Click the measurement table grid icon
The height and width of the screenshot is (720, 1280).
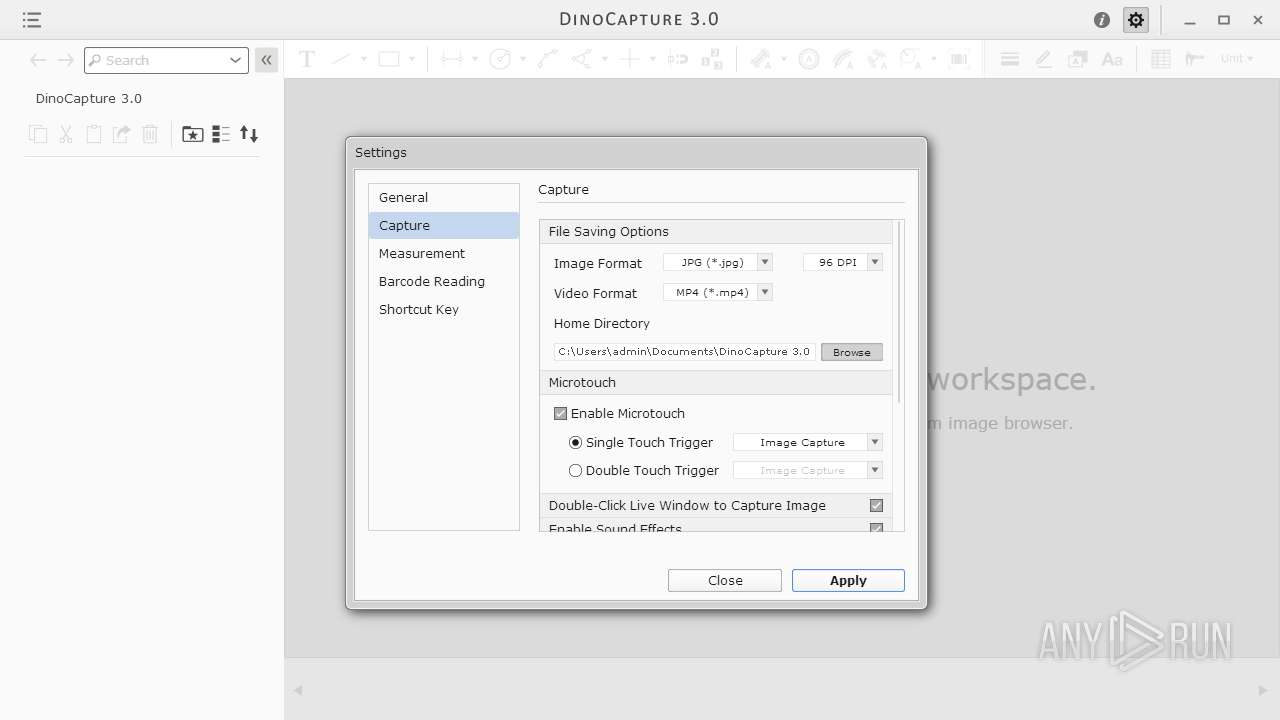pyautogui.click(x=1161, y=59)
